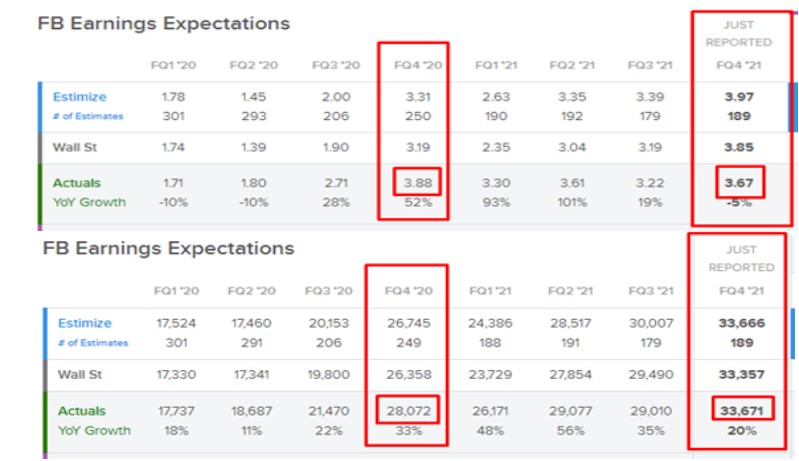Select FQ4 '21 column header in EPS table
Viewport: 799px width, 461px height.
click(x=739, y=65)
